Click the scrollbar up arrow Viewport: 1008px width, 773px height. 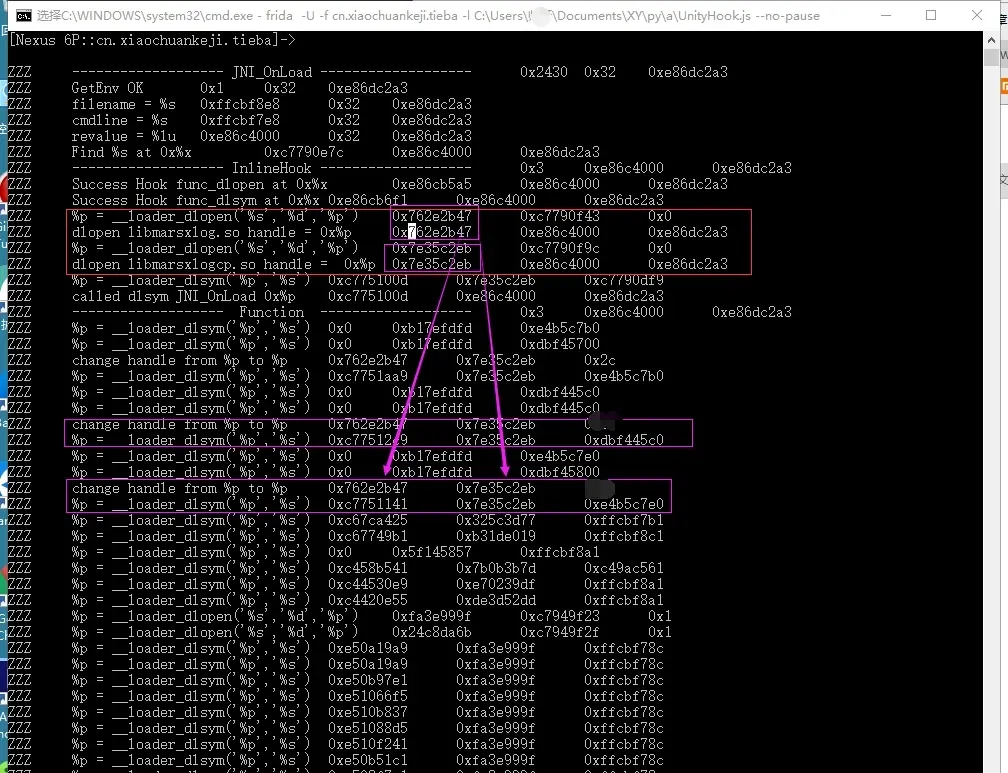pyautogui.click(x=991, y=40)
